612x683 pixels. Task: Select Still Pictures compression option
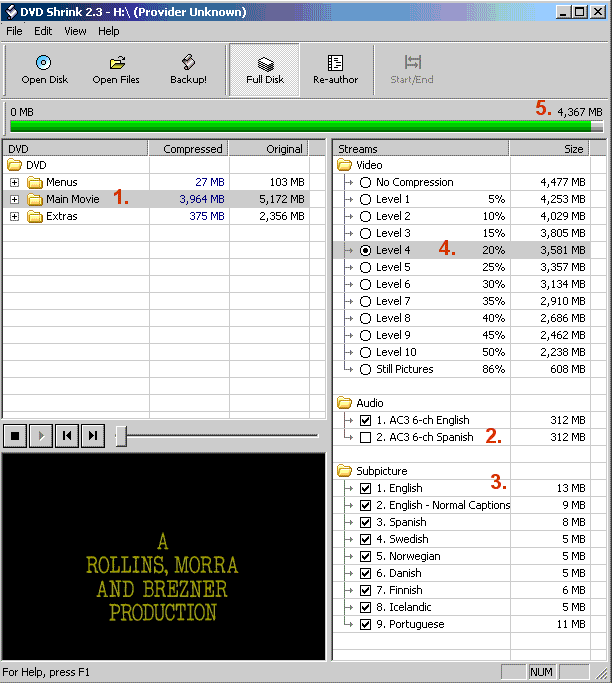tap(365, 369)
